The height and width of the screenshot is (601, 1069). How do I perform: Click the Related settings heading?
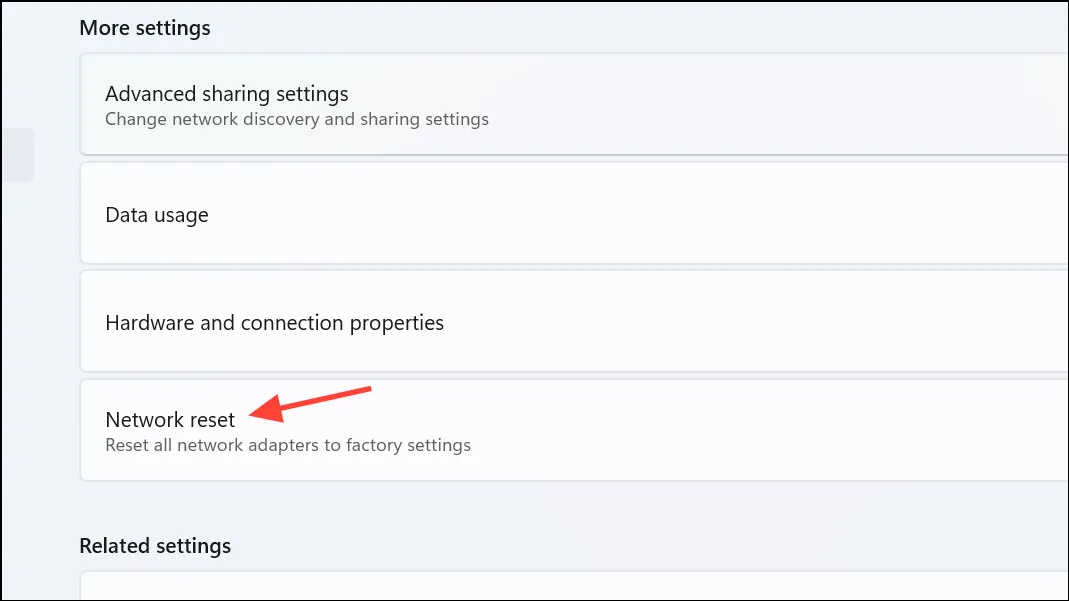coord(155,546)
